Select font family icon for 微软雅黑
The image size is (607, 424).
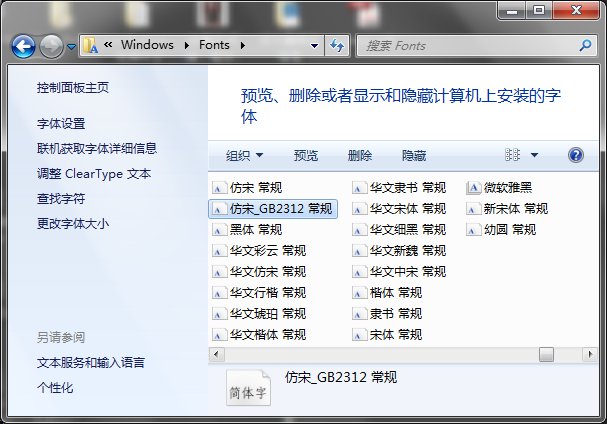point(473,188)
